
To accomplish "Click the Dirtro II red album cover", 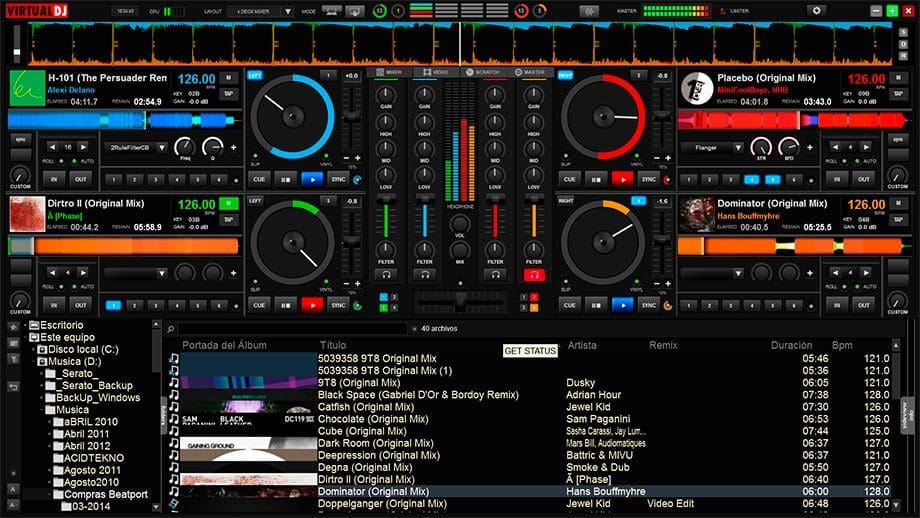I will 27,214.
